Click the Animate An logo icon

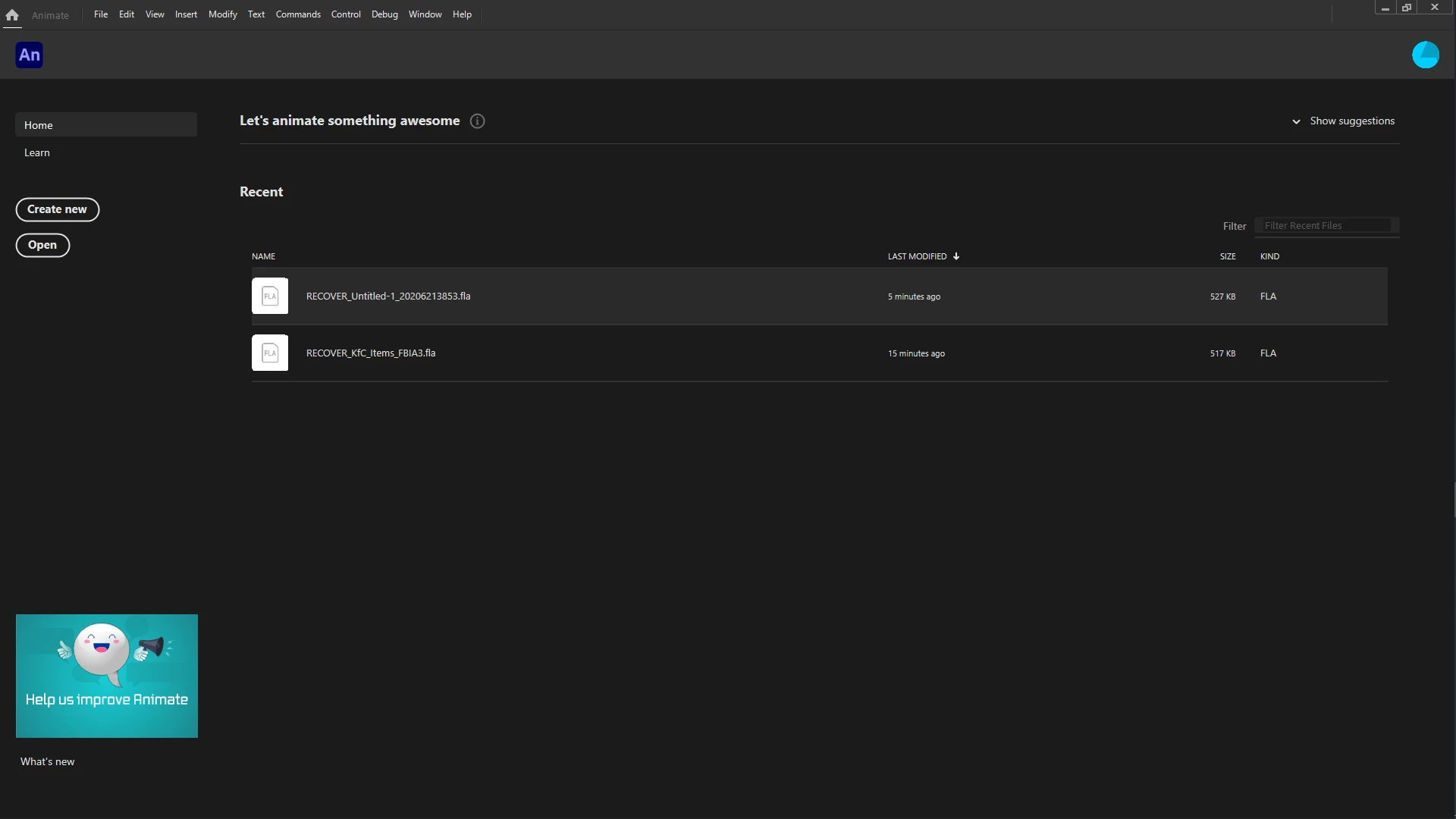click(30, 55)
